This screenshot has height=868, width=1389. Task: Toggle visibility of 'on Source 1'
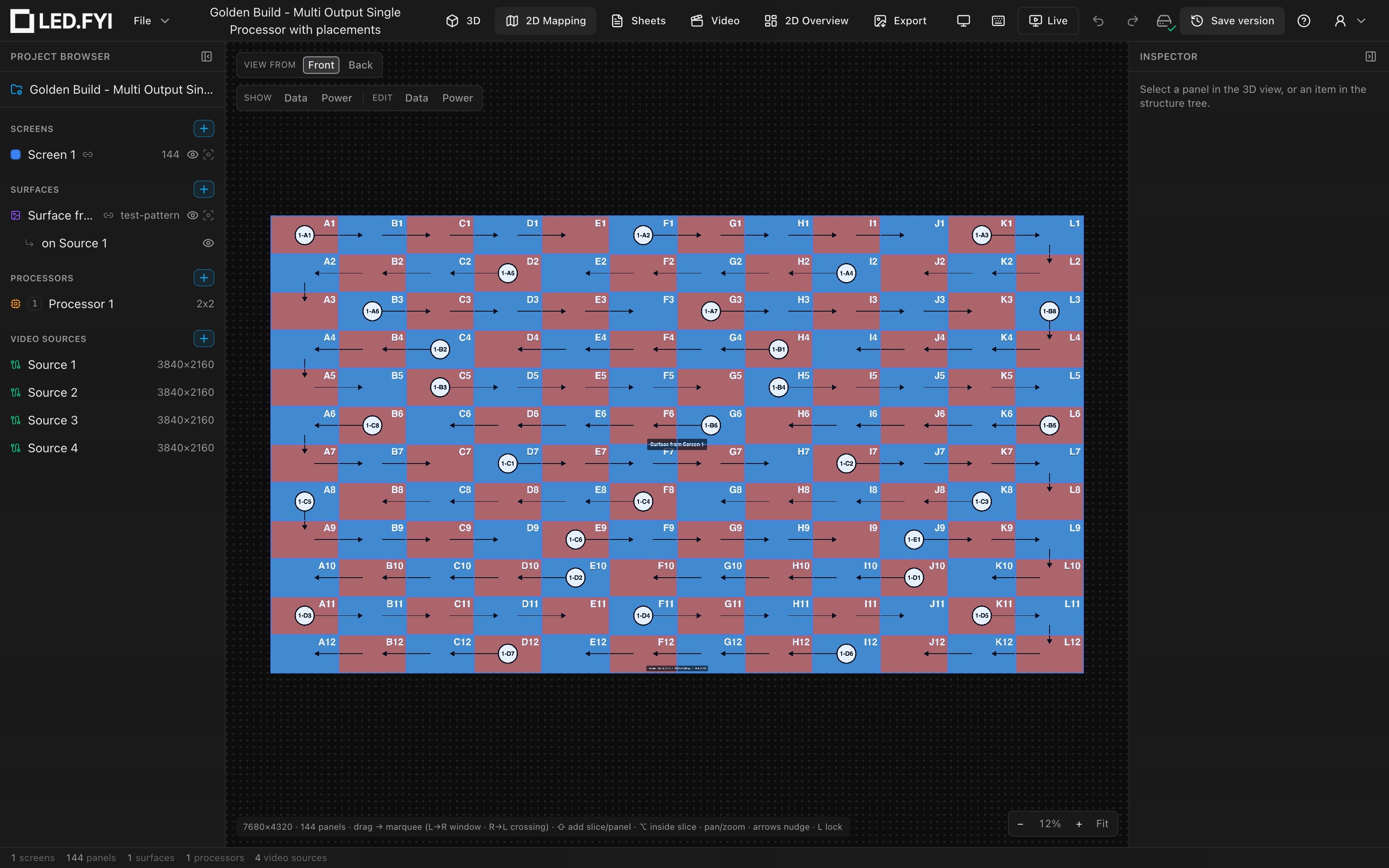[208, 243]
